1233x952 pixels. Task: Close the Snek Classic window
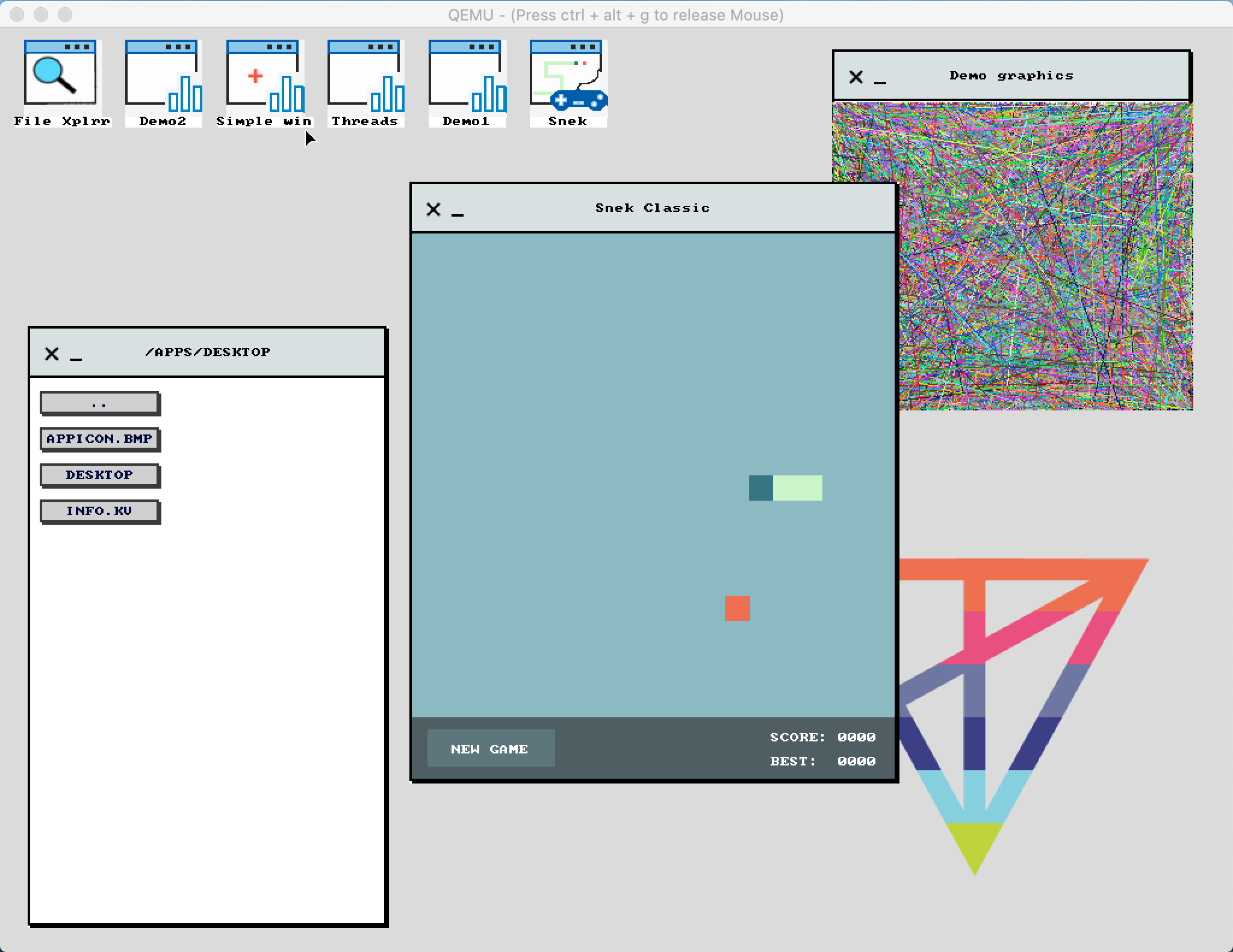coord(433,209)
